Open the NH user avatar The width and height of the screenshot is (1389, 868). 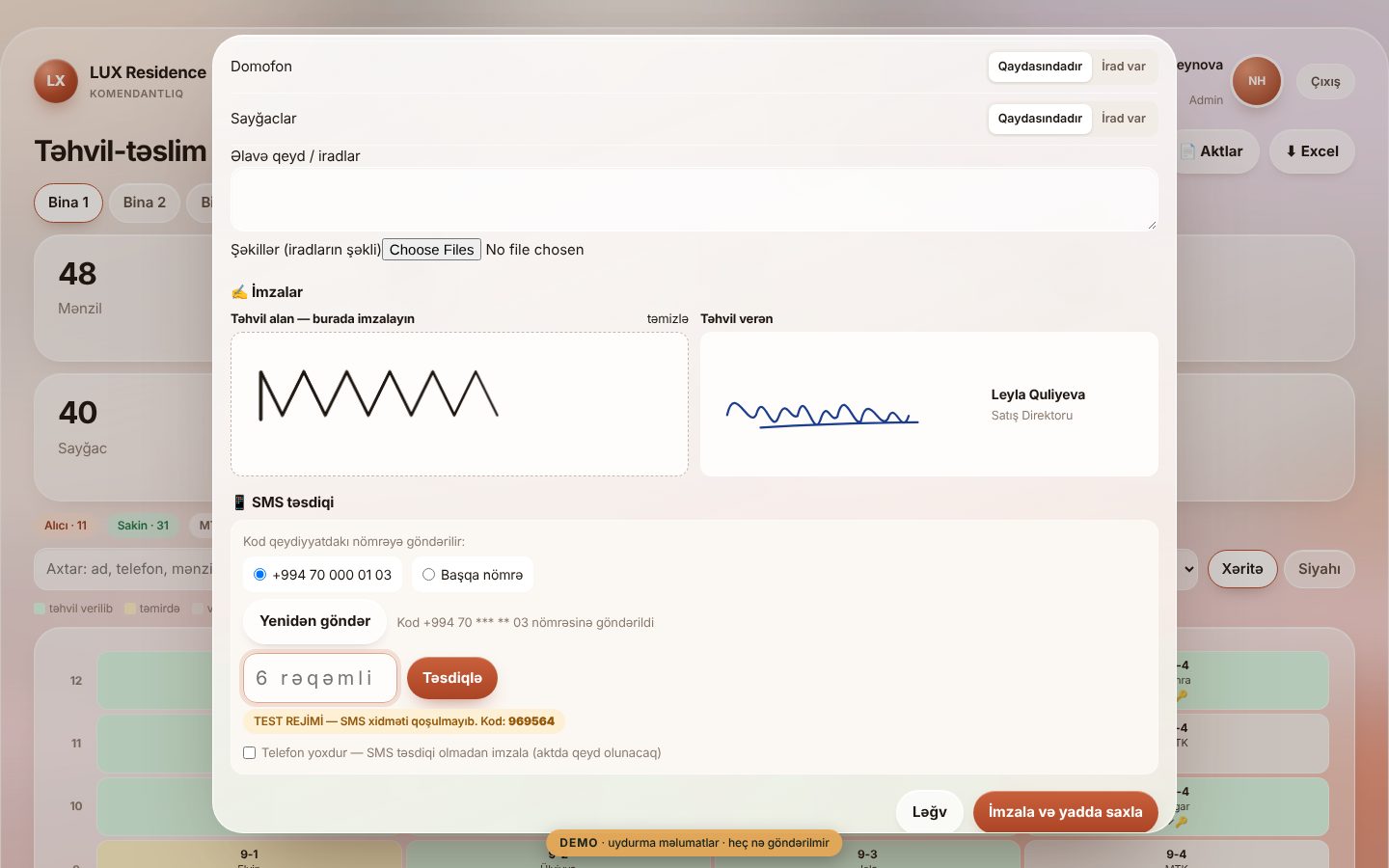[1257, 81]
